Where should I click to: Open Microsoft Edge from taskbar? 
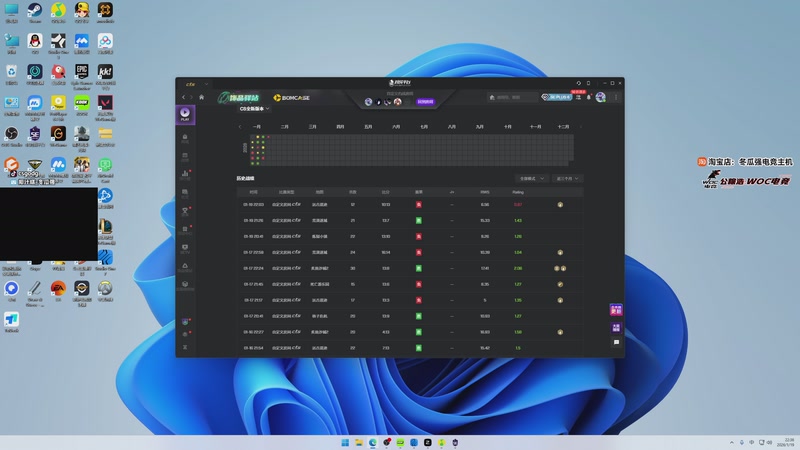(x=372, y=442)
